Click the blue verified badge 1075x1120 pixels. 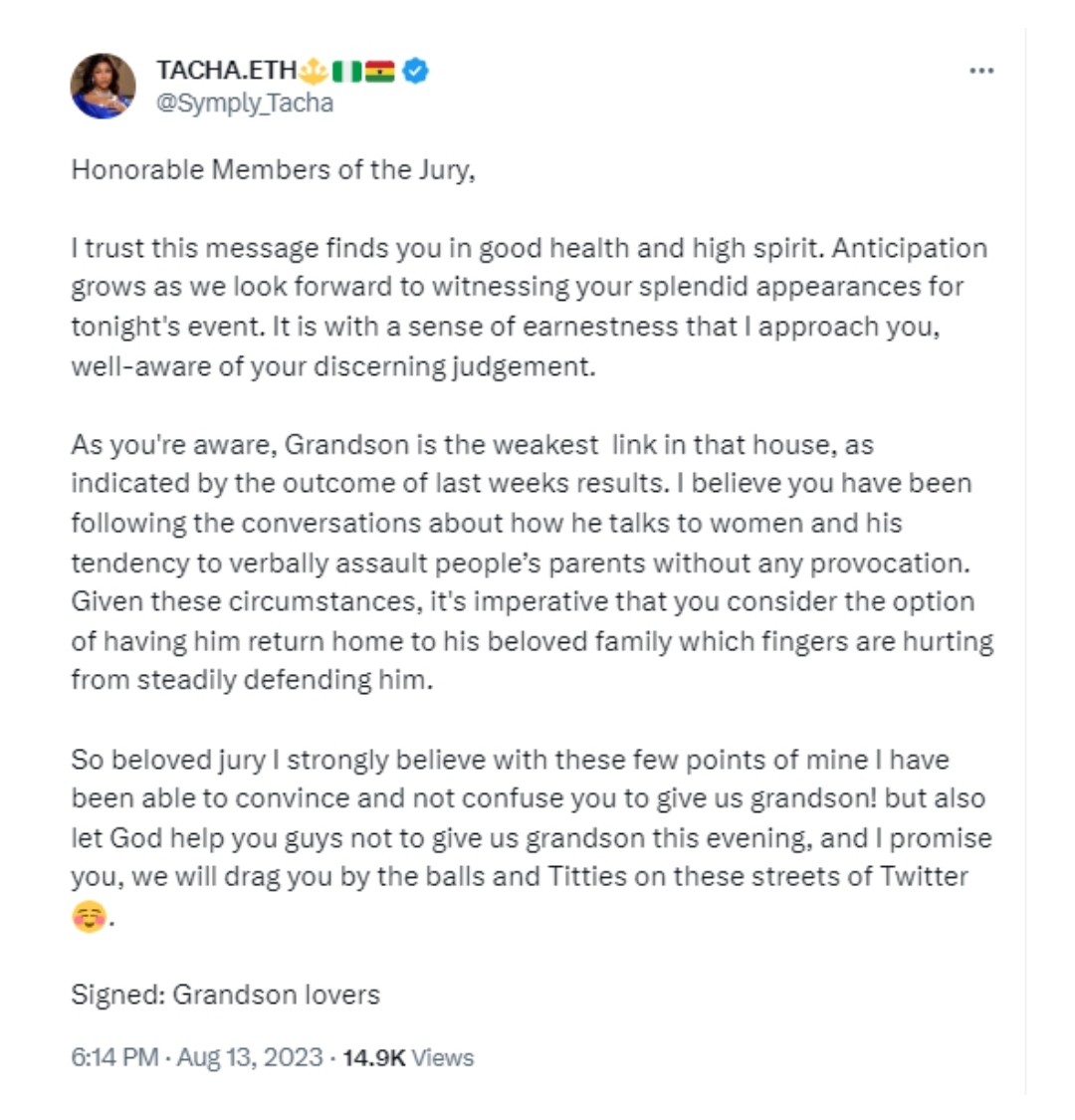416,71
